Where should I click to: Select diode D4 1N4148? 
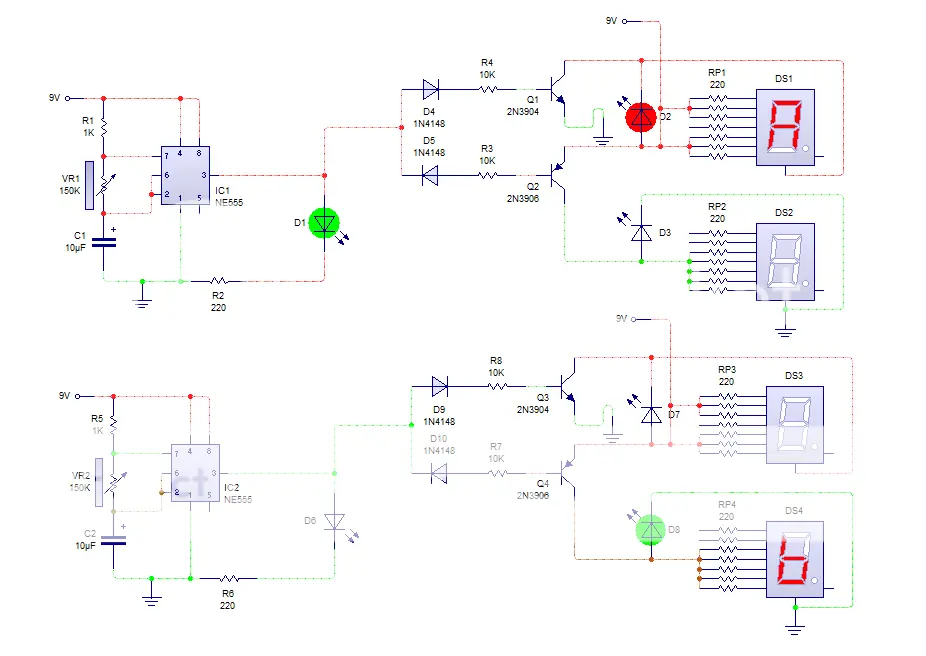pyautogui.click(x=431, y=90)
